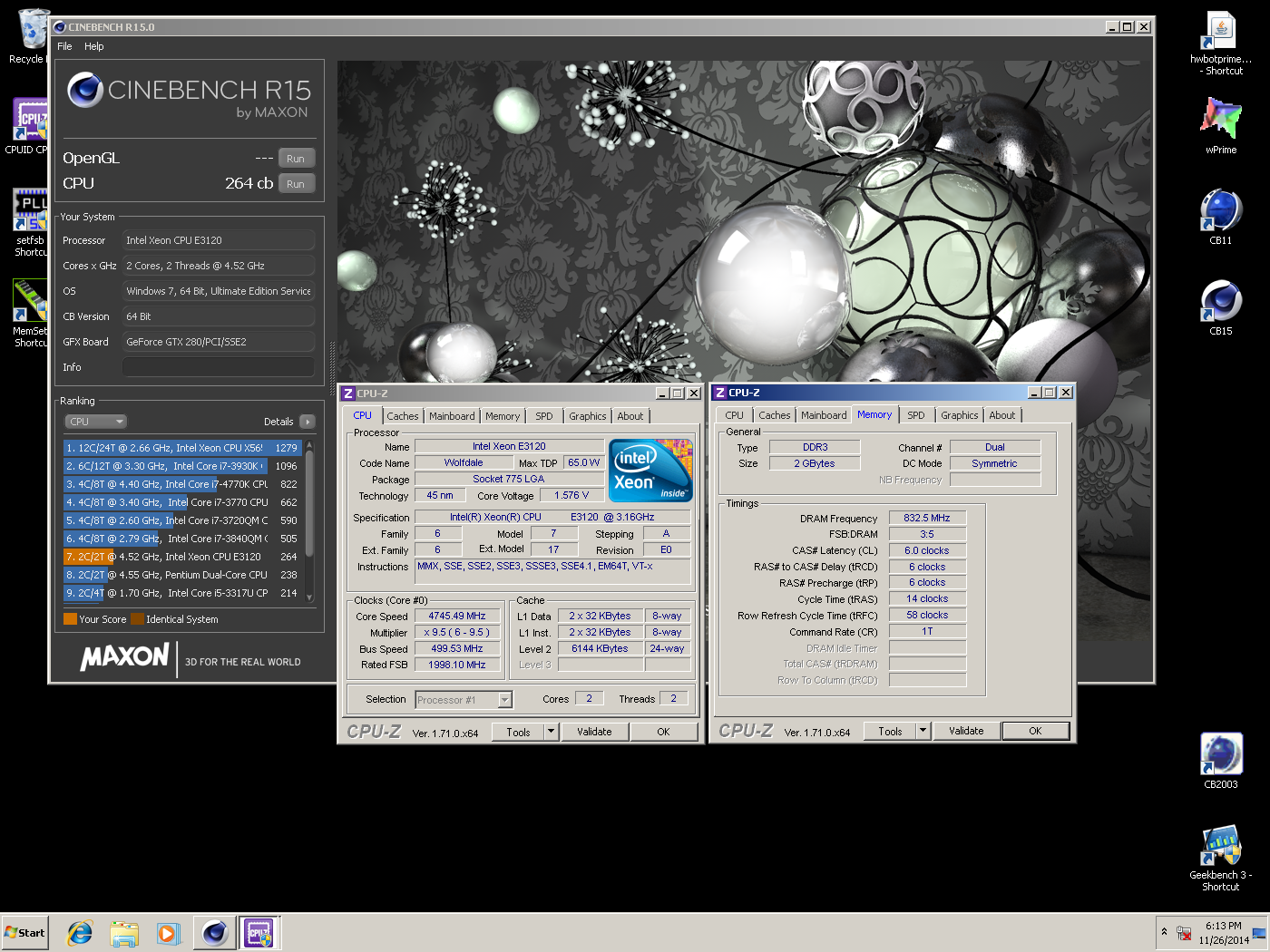Open the CB15 desktop shortcut
The image size is (1270, 952).
[x=1220, y=306]
